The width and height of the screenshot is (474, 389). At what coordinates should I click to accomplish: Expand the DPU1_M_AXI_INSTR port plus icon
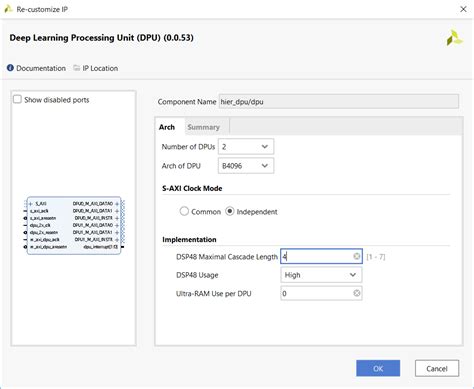pyautogui.click(x=117, y=240)
